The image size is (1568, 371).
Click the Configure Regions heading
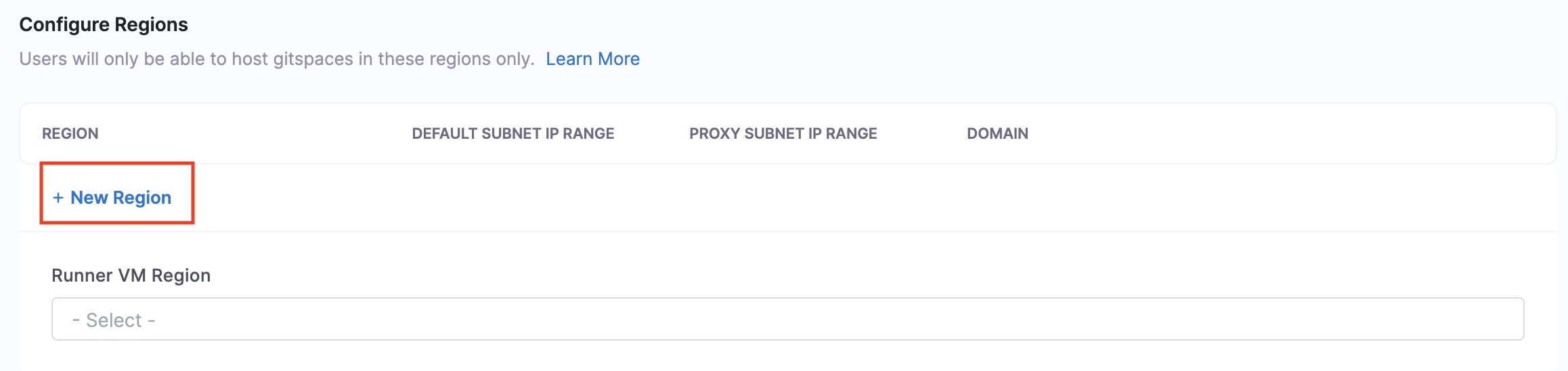click(x=104, y=24)
